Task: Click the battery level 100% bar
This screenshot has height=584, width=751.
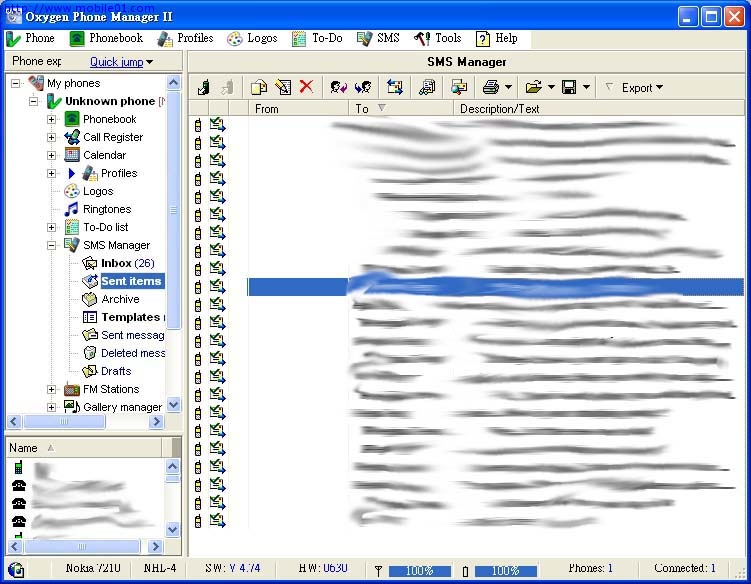Action: pos(506,571)
